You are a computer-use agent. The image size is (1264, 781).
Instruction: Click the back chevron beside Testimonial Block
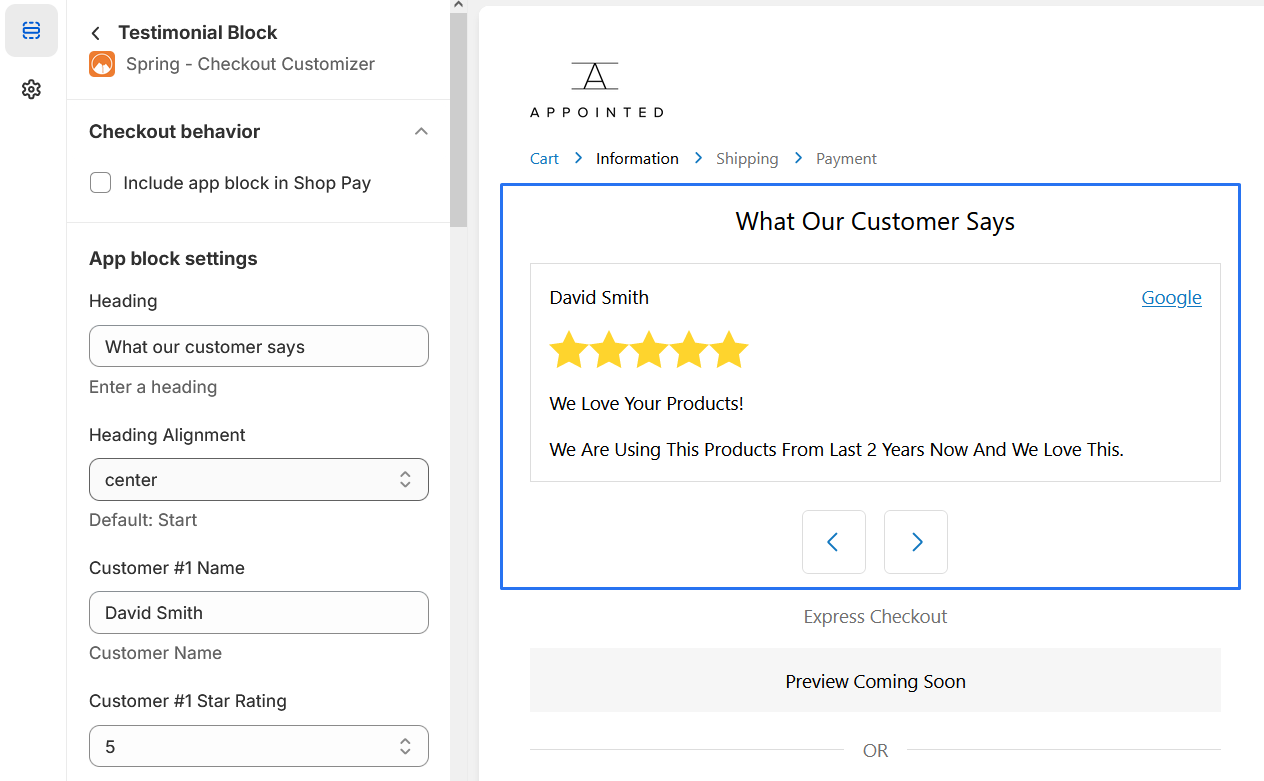95,32
